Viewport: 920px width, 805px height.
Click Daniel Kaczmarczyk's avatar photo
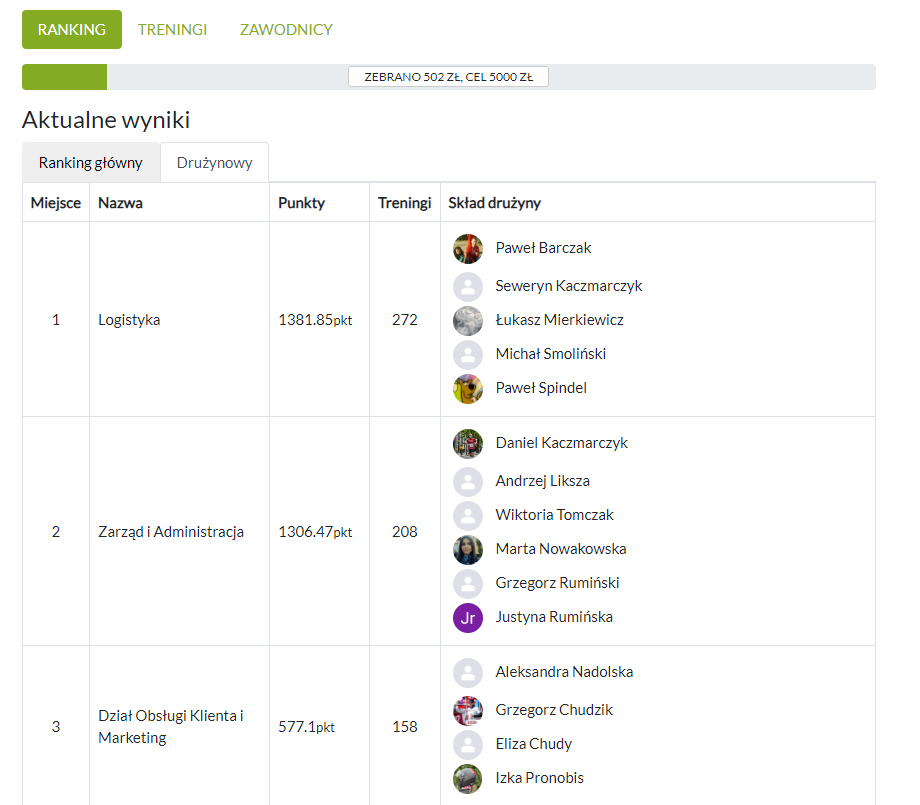coord(468,444)
